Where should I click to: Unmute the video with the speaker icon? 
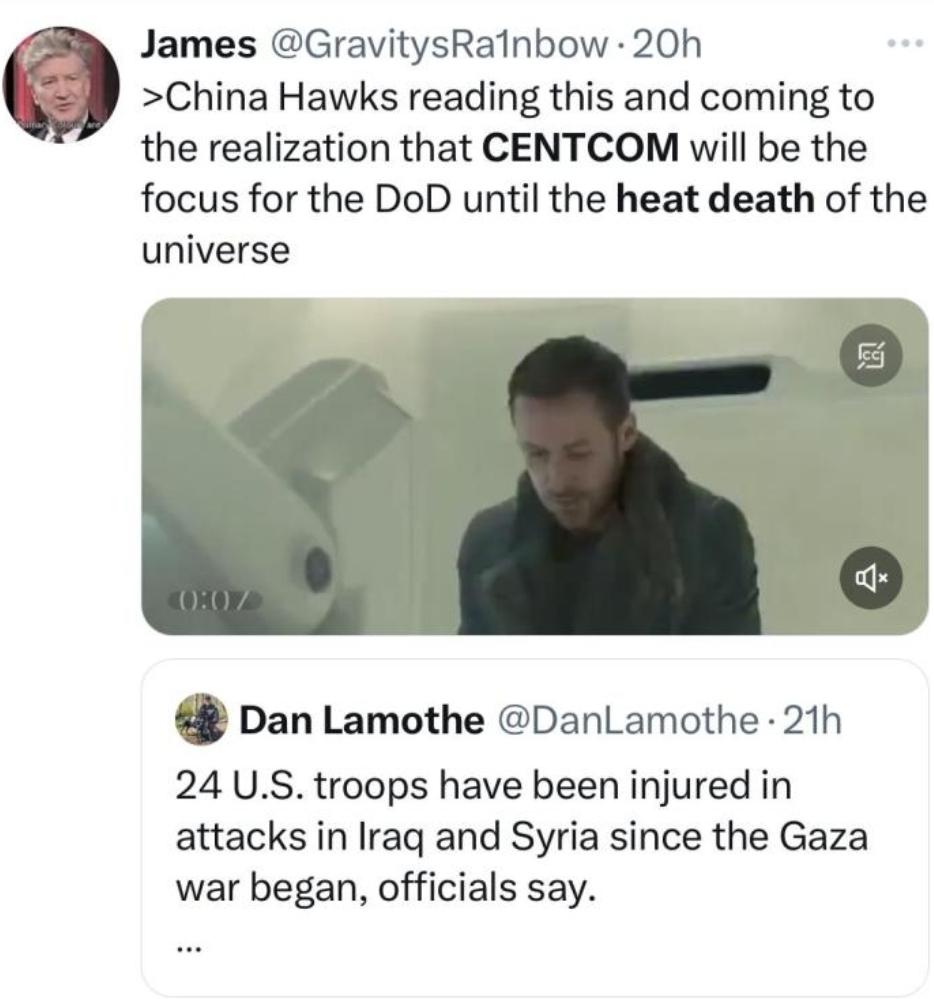(x=871, y=578)
